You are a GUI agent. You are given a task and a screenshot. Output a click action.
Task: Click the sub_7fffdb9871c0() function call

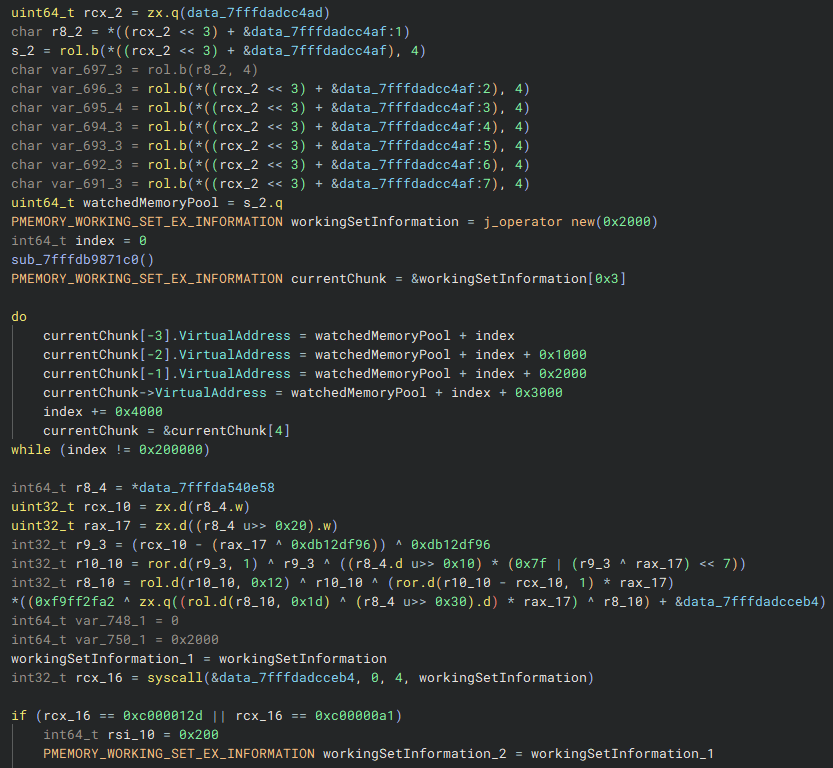[82, 260]
